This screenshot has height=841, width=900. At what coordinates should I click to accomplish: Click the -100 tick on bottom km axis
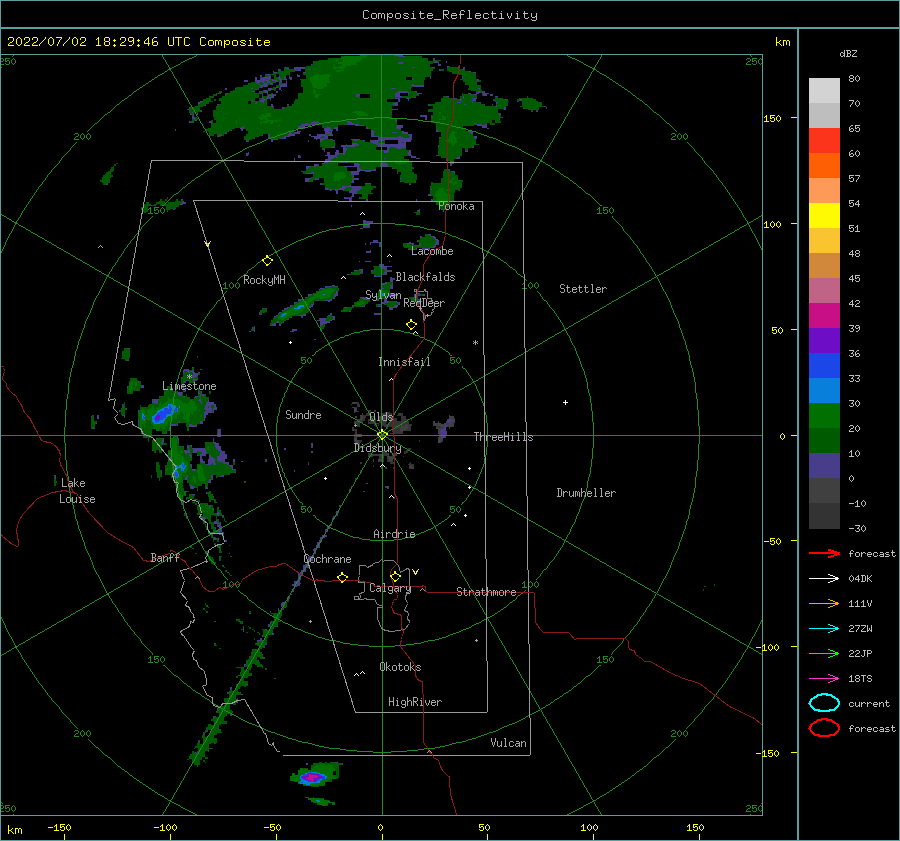(x=165, y=827)
